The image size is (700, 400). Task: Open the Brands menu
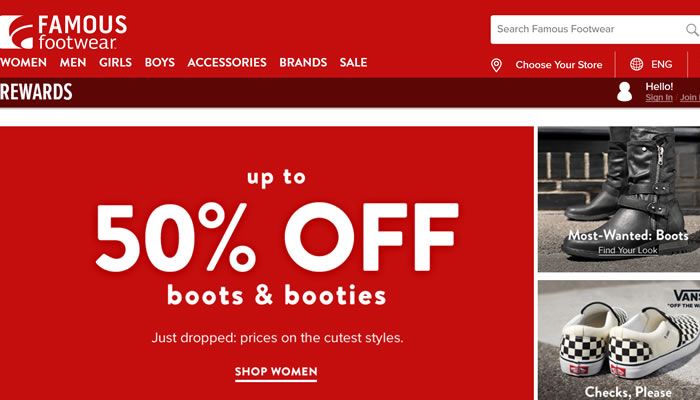point(303,62)
